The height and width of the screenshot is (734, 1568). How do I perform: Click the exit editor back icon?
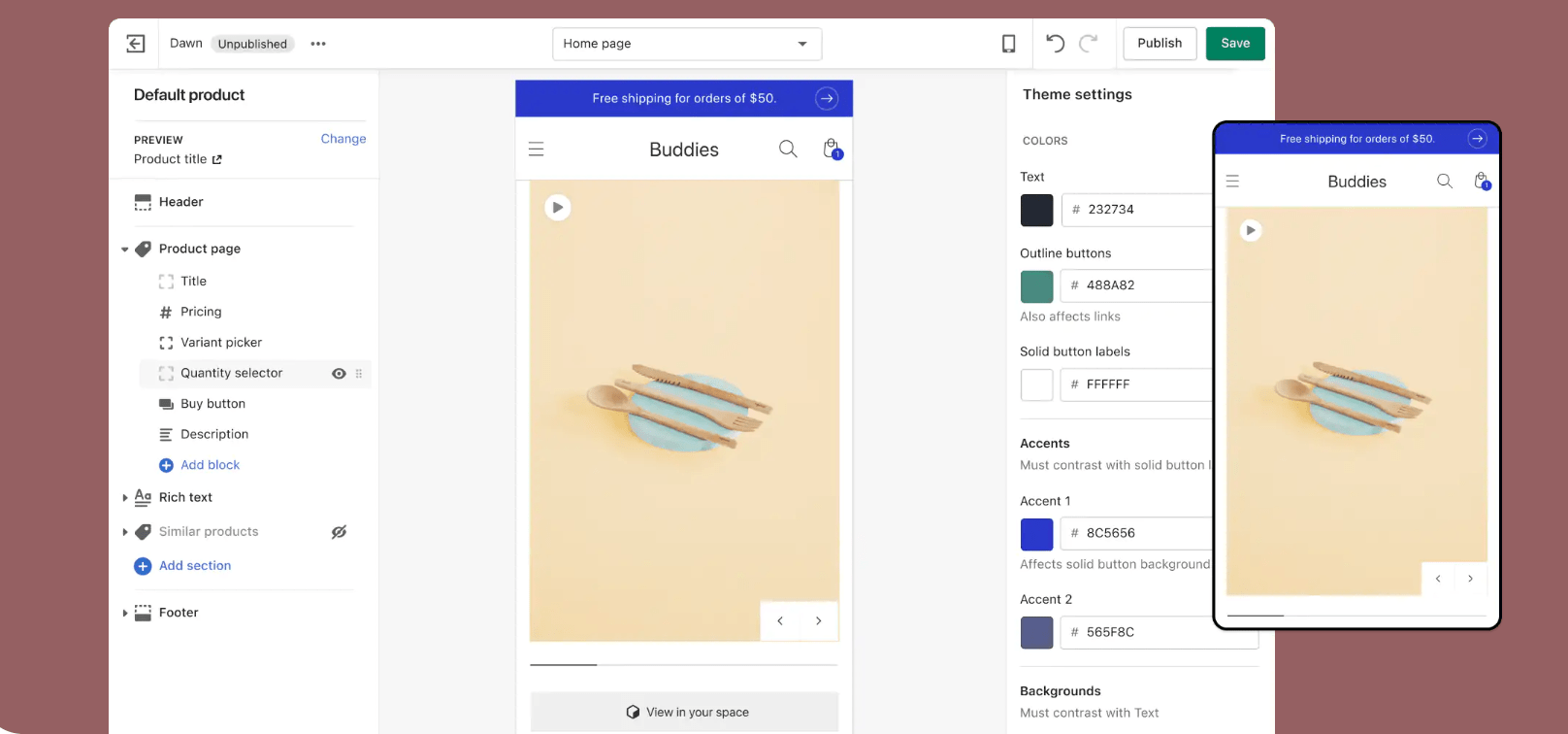pyautogui.click(x=136, y=44)
